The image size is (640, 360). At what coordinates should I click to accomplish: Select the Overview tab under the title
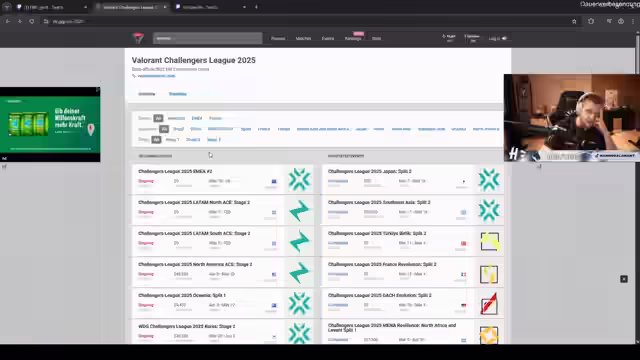click(147, 94)
